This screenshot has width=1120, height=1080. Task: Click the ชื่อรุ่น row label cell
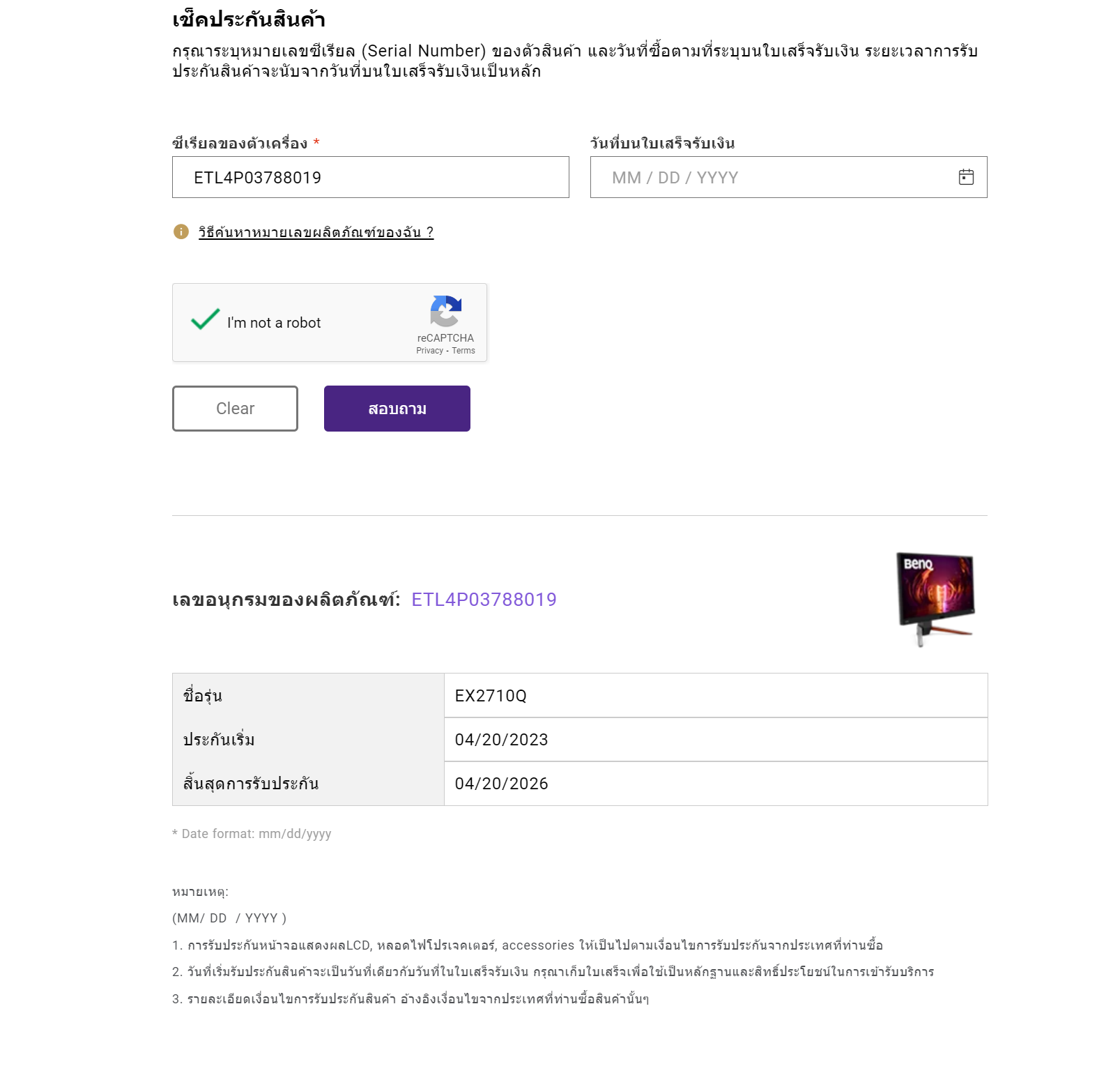click(308, 695)
